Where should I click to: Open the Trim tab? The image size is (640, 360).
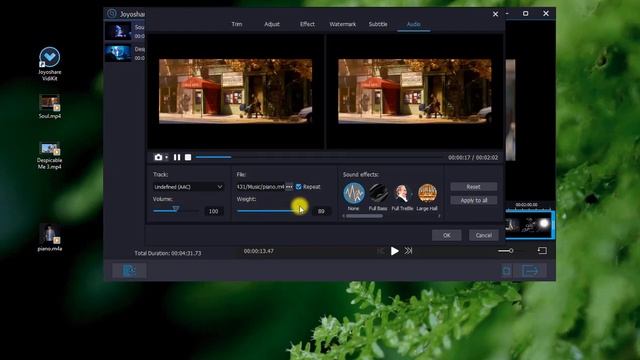tap(237, 24)
